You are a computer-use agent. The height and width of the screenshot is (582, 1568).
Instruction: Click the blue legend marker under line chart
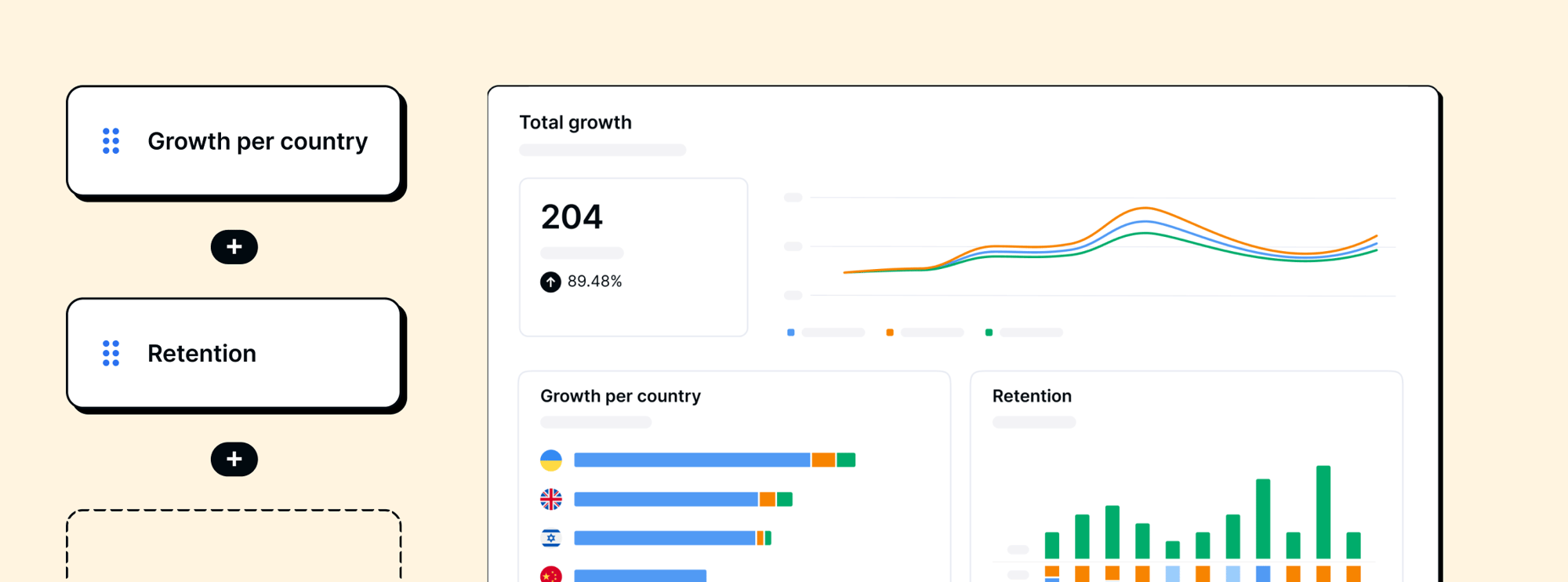pos(791,333)
